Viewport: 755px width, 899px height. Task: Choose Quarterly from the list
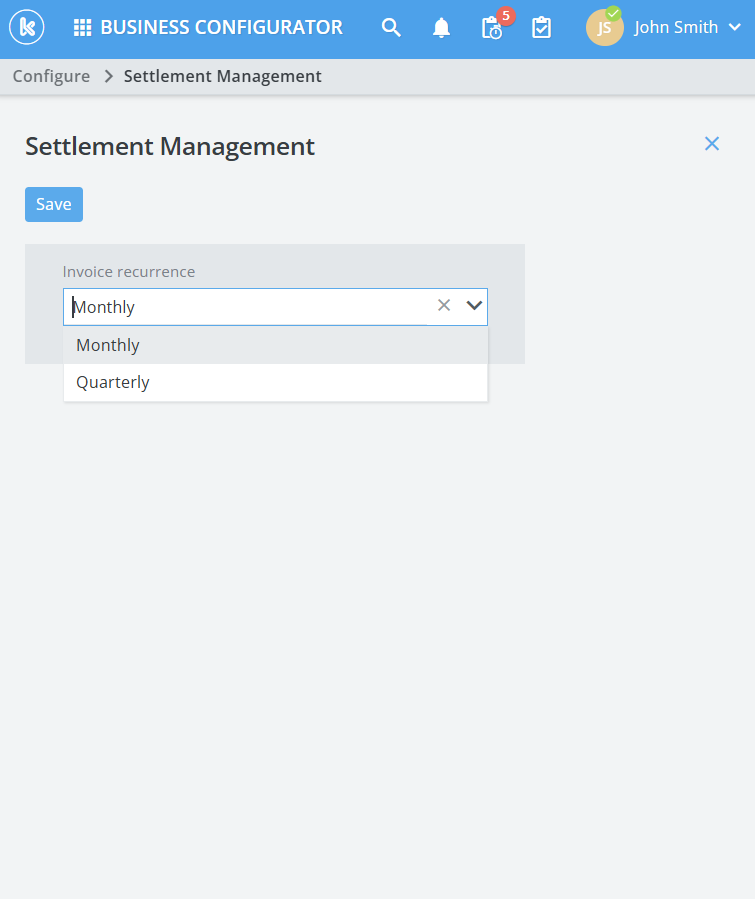click(113, 382)
